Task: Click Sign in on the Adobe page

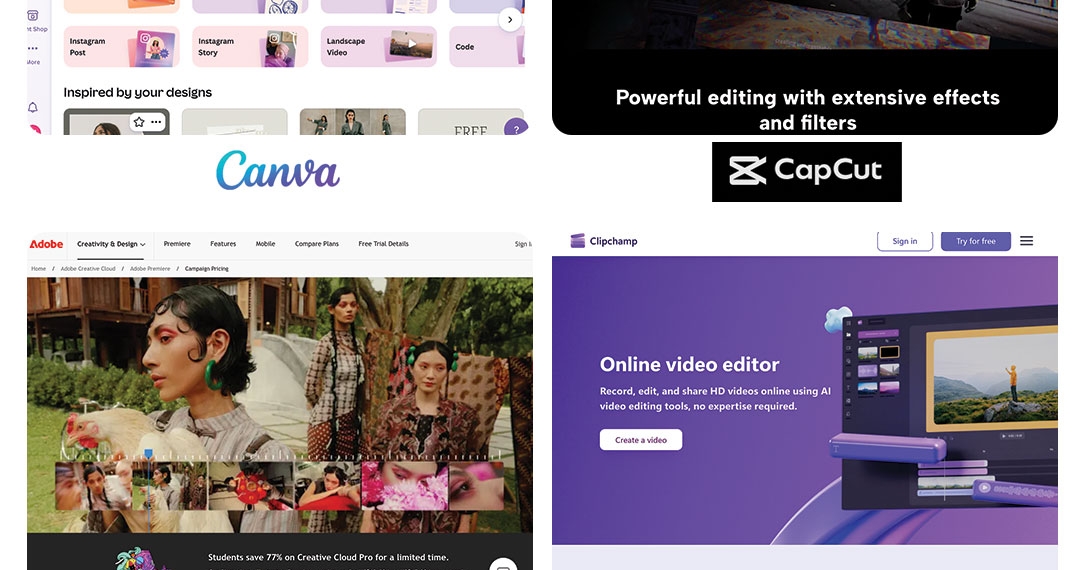Action: click(x=523, y=244)
